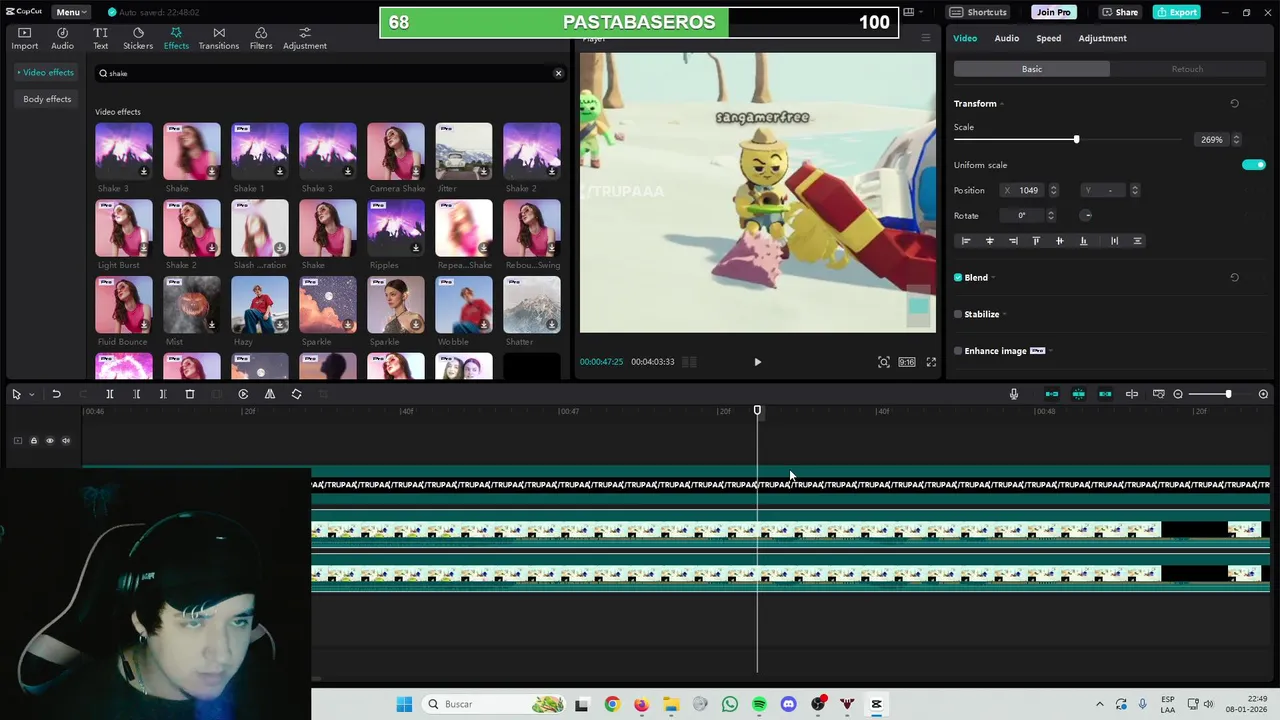Click the microphone record voiceover icon
This screenshot has width=1280, height=720.
click(1014, 394)
